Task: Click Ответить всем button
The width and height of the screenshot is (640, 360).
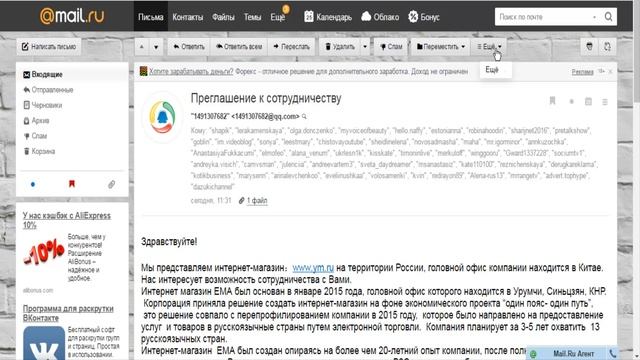Action: point(239,47)
